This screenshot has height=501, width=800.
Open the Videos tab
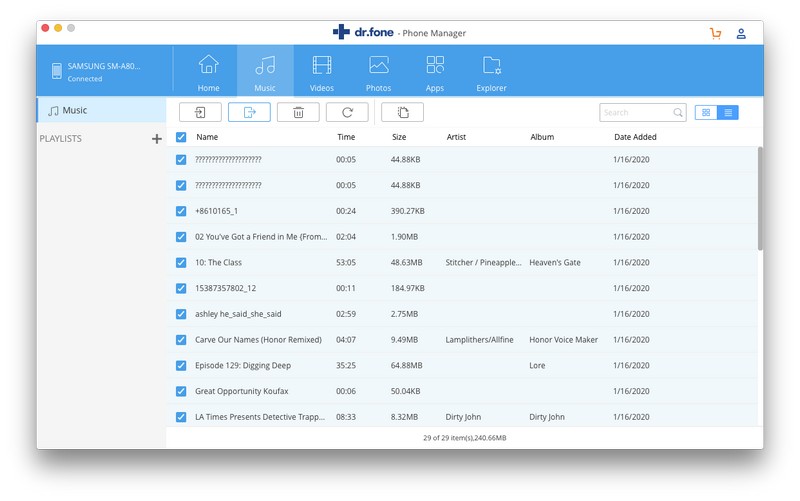coord(321,71)
